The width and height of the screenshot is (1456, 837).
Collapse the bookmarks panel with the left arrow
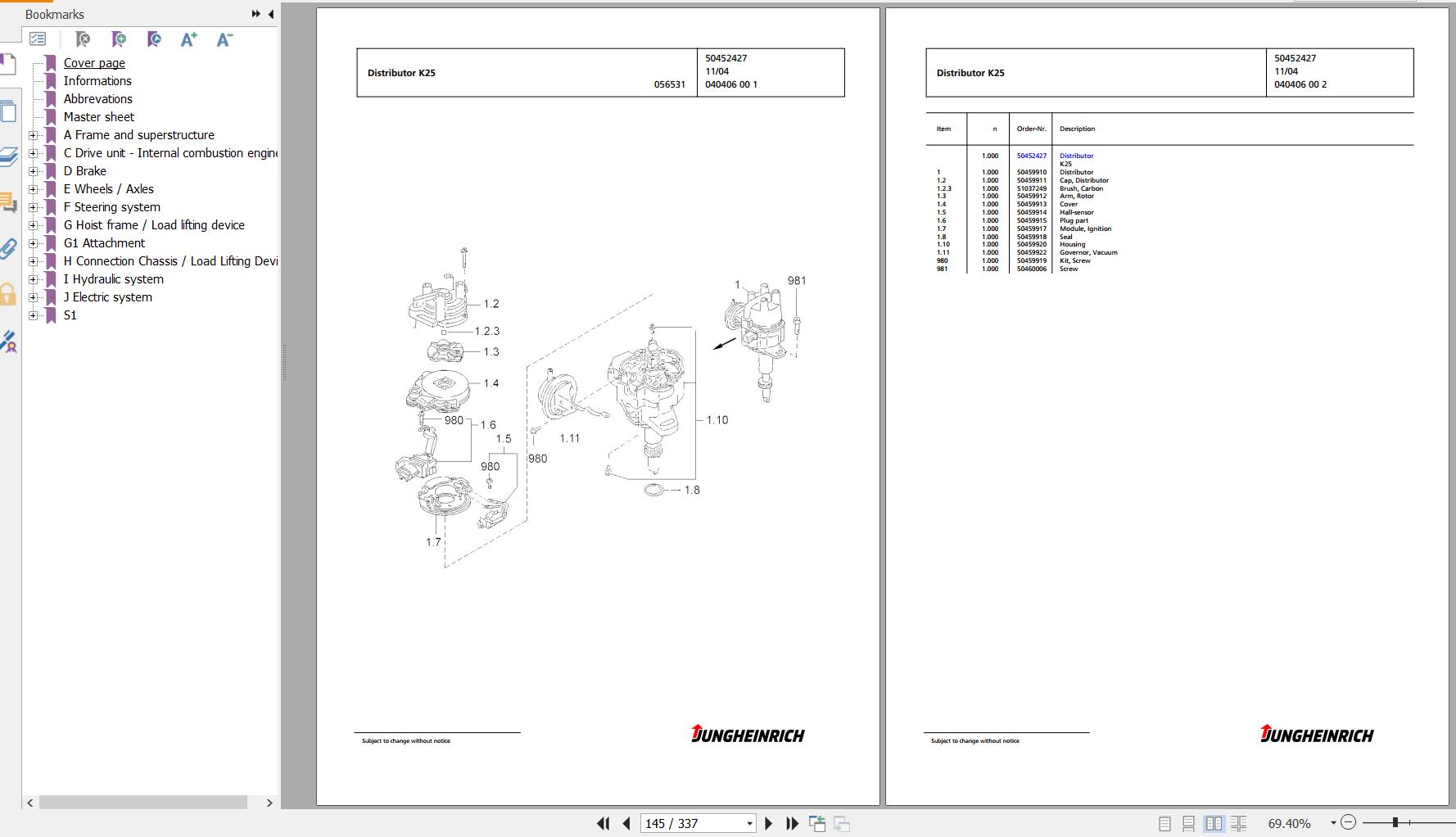coord(271,14)
